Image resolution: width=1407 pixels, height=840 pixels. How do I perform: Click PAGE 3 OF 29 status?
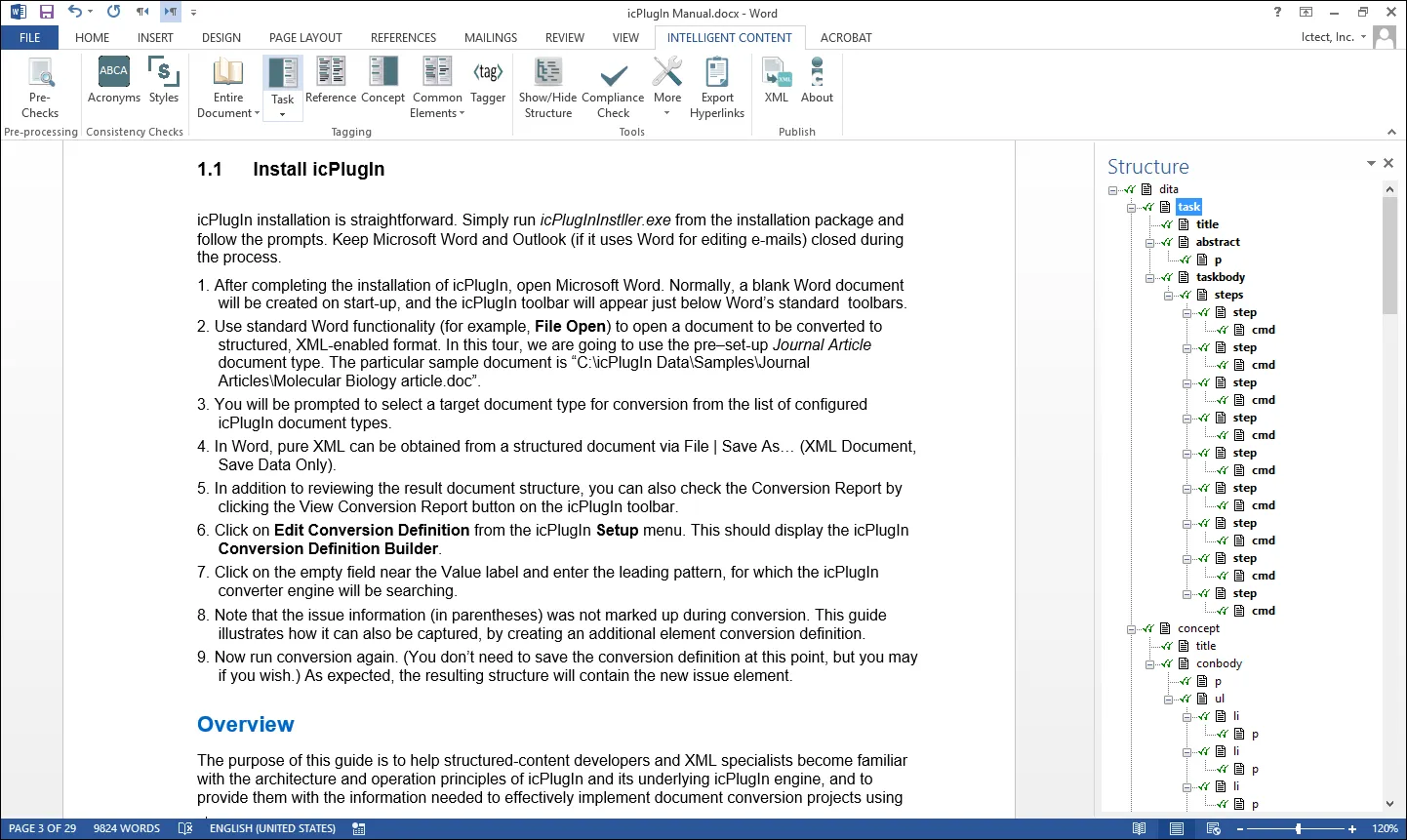pos(43,828)
